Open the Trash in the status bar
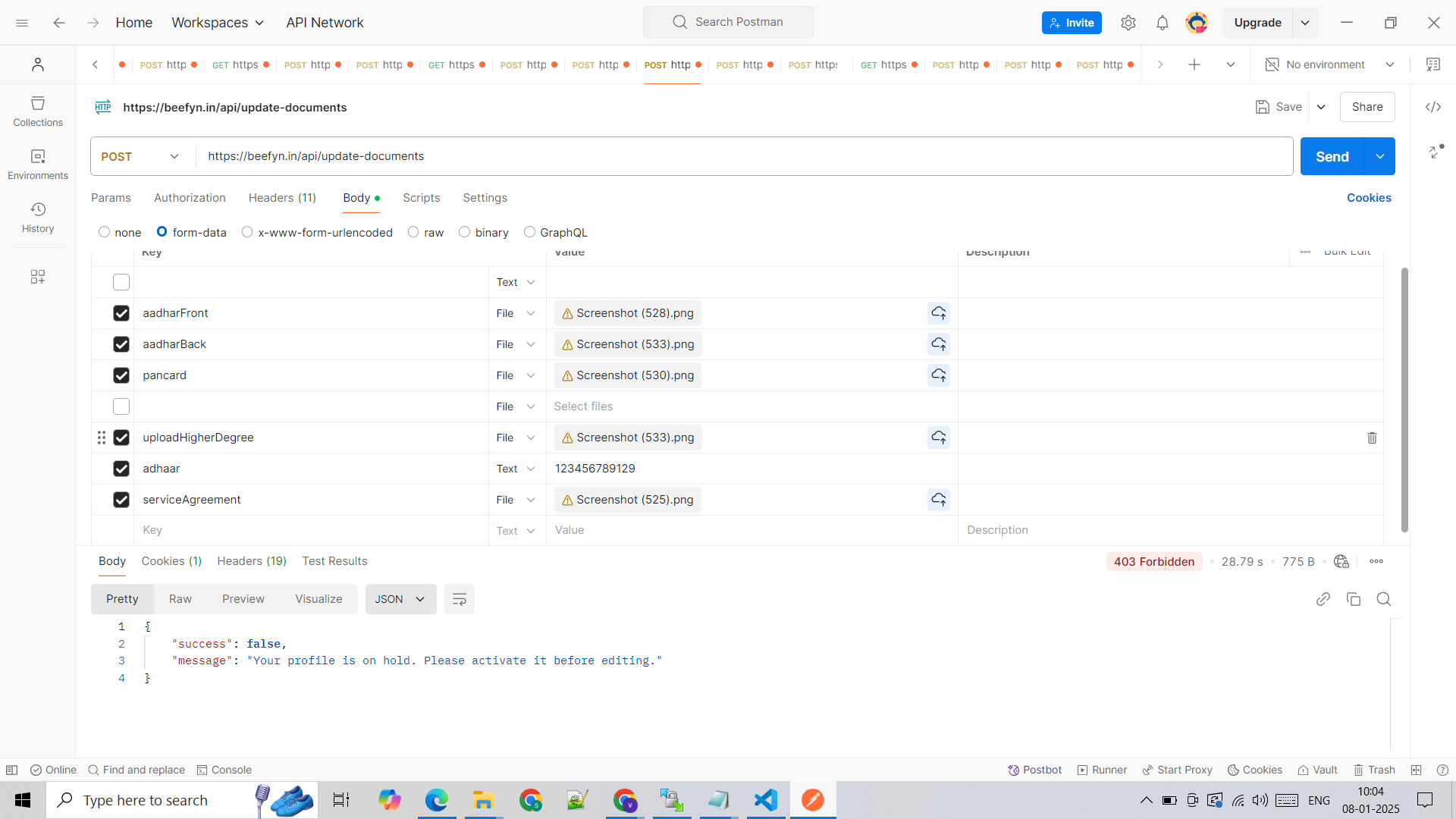 (x=1374, y=770)
